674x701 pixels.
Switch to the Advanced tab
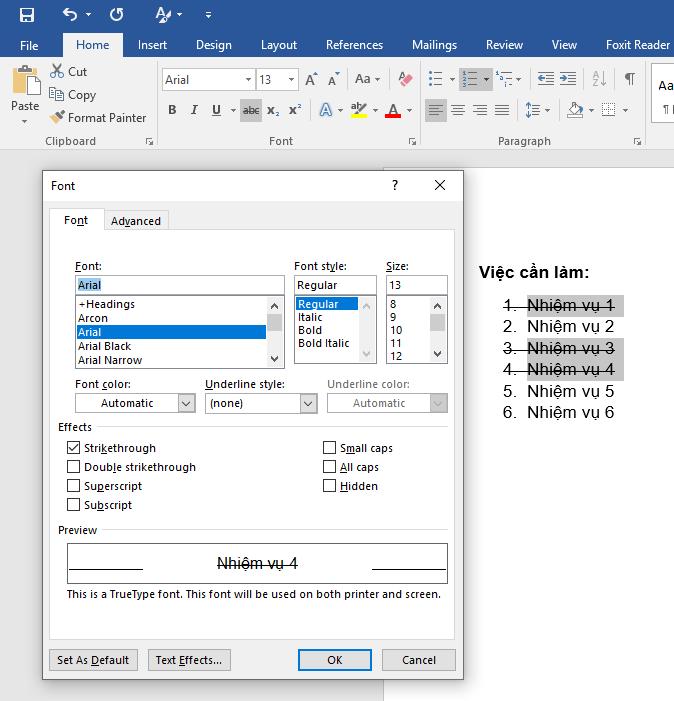click(x=136, y=221)
